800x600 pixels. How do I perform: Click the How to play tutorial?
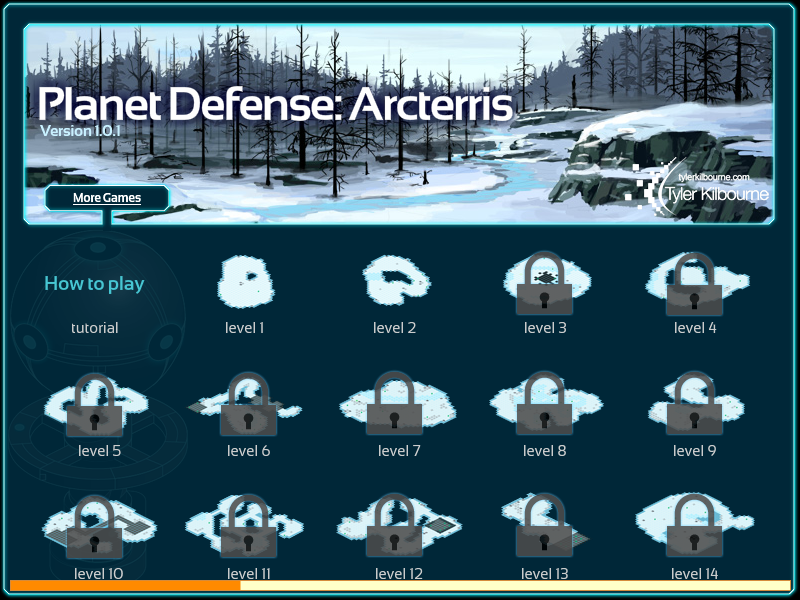point(94,283)
